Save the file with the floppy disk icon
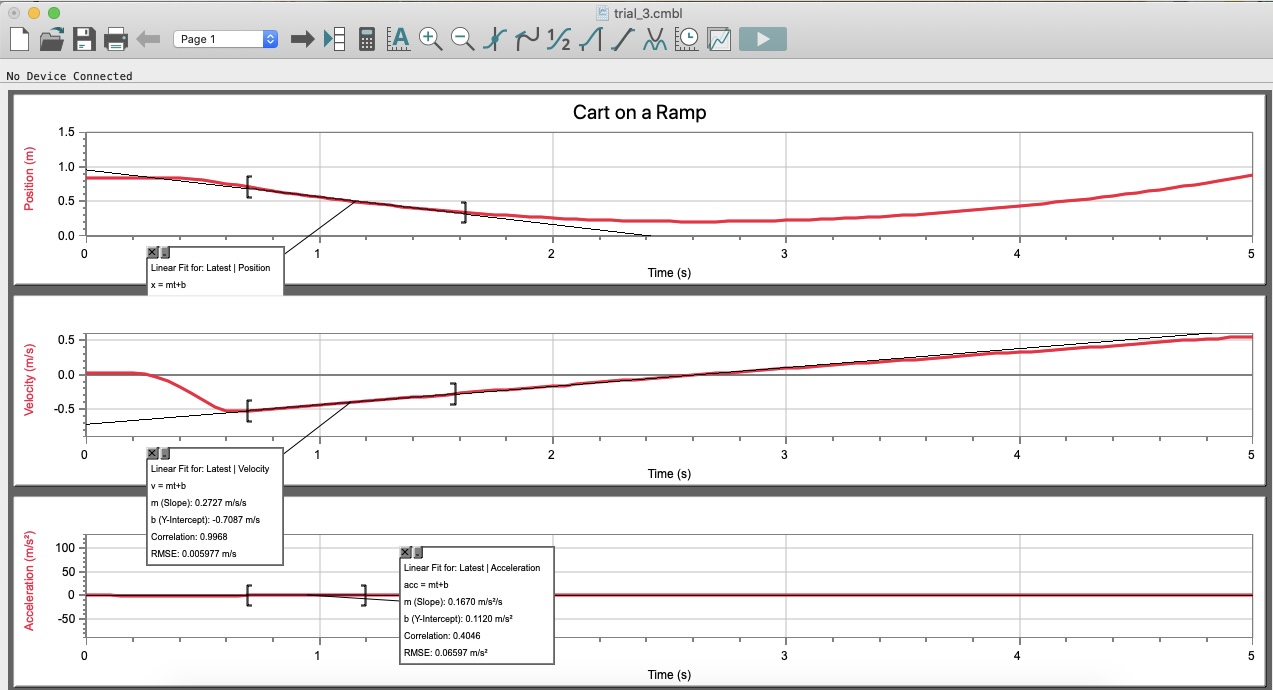Viewport: 1273px width, 690px height. [83, 39]
